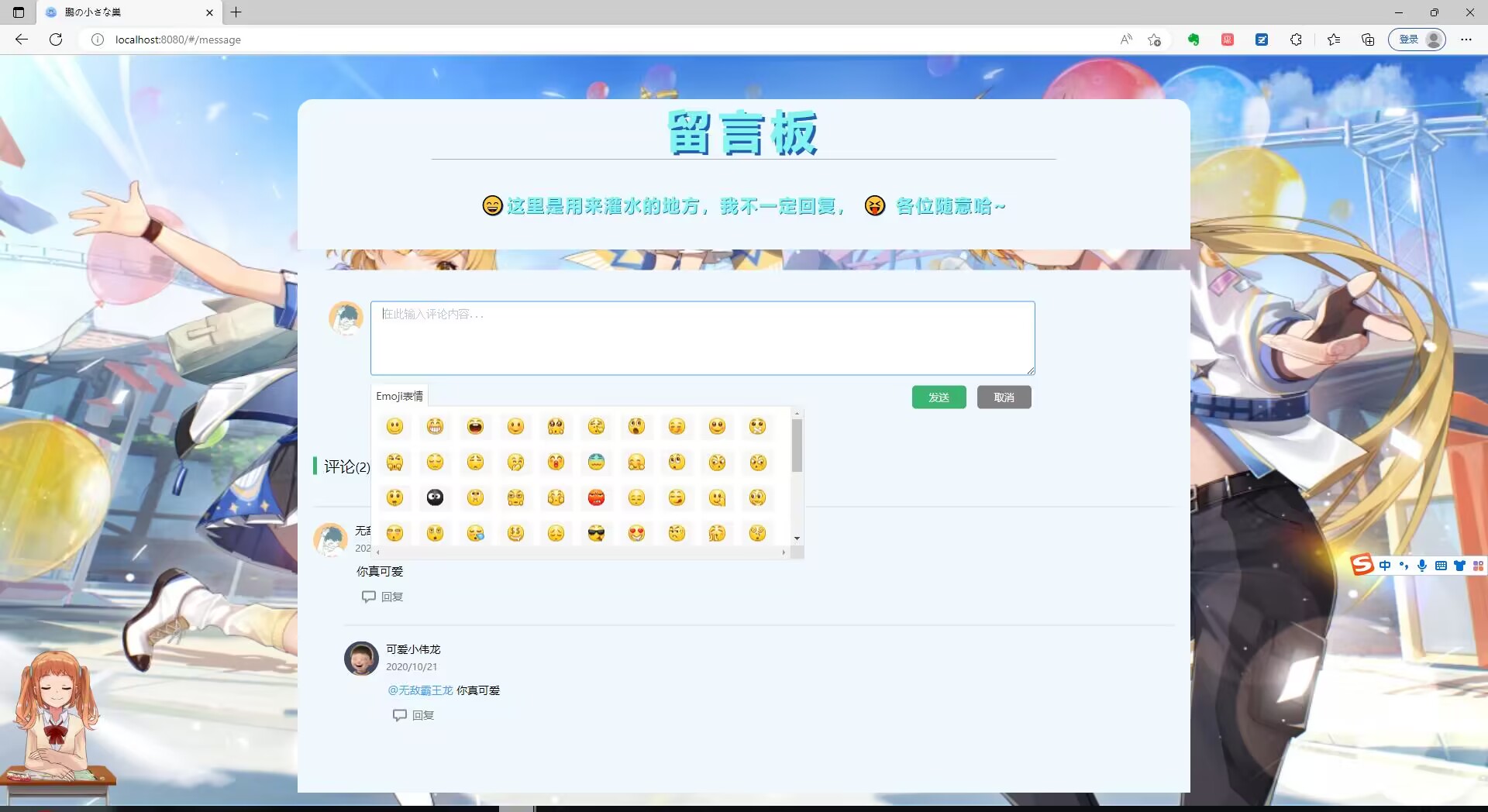
Task: Open the Zotero connector extension
Action: (1262, 40)
